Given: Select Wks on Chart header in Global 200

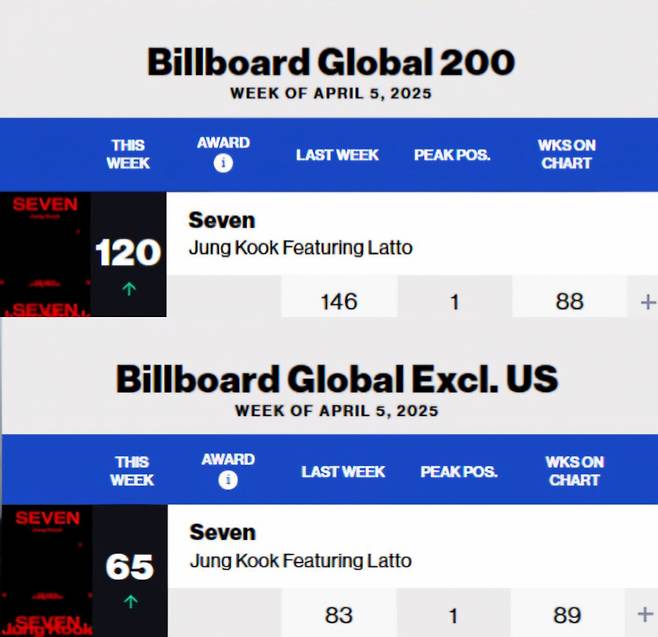Looking at the screenshot, I should (566, 154).
